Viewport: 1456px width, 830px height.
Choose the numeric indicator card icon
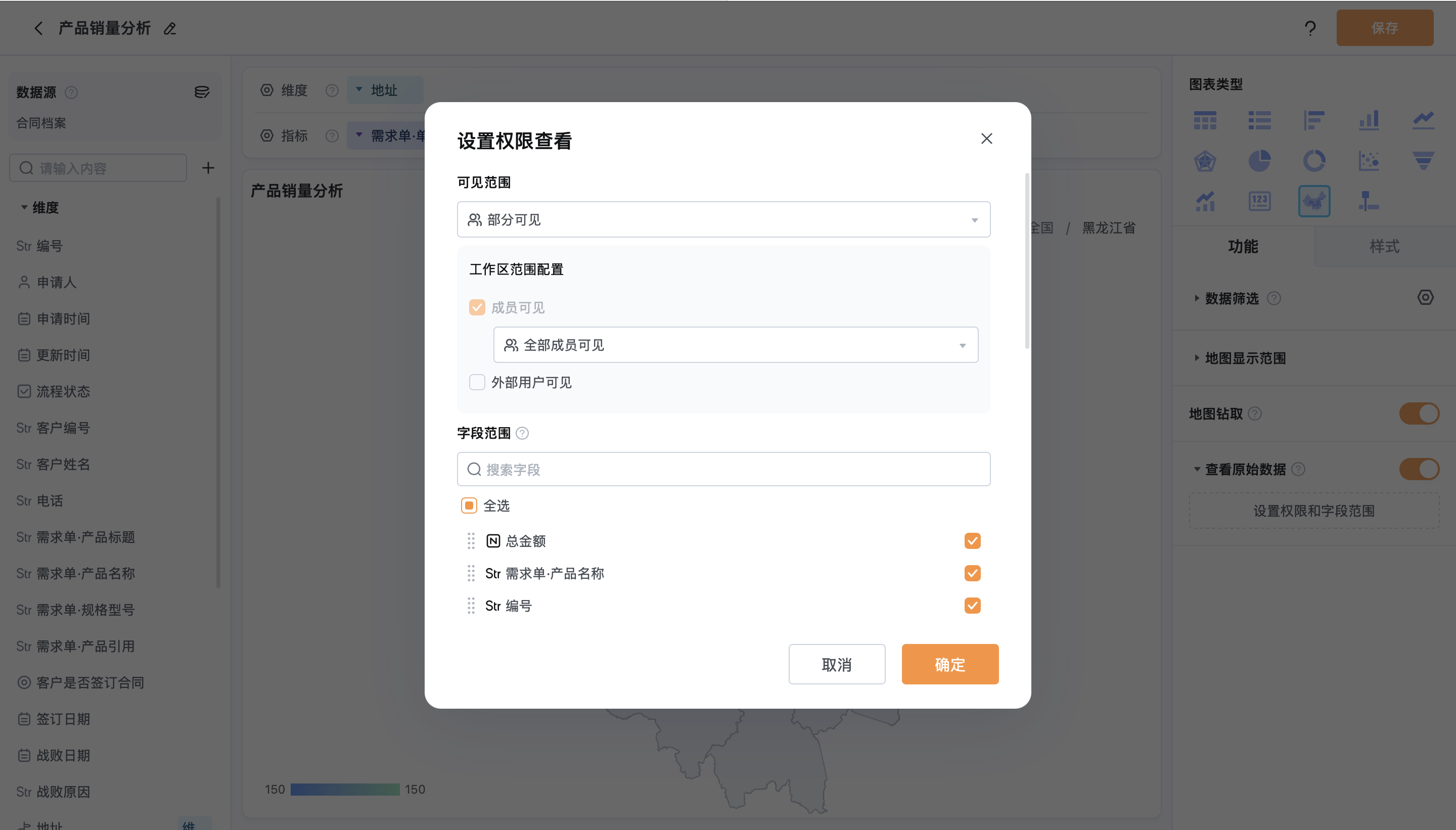(x=1259, y=201)
